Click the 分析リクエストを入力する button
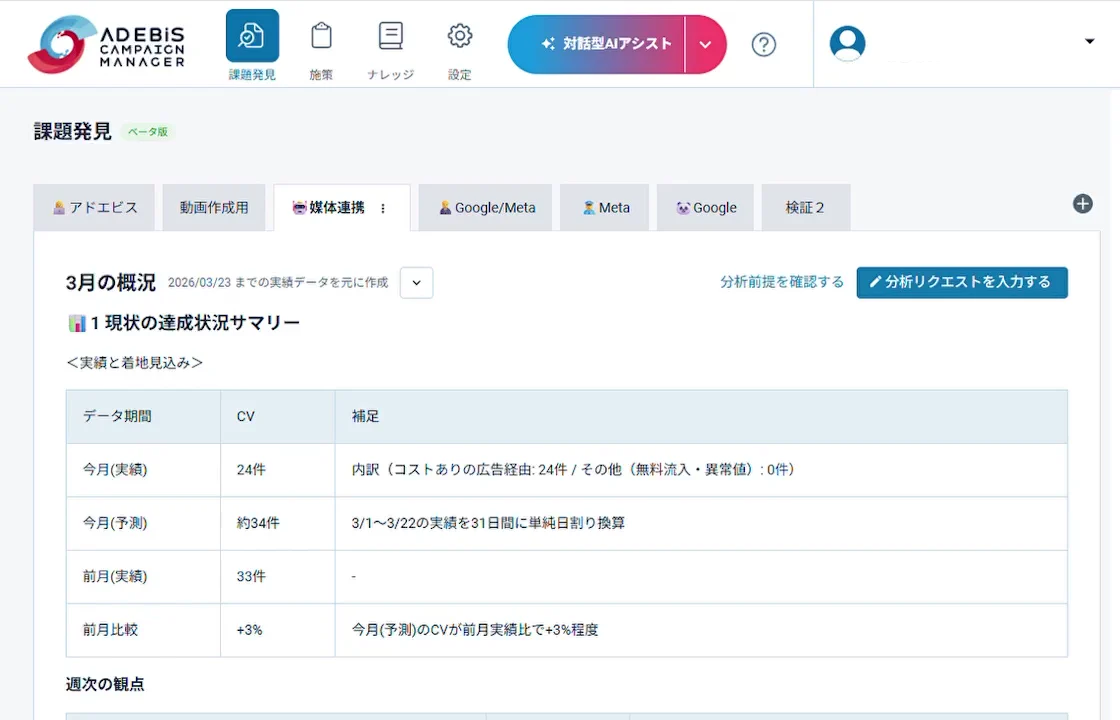 (x=962, y=283)
